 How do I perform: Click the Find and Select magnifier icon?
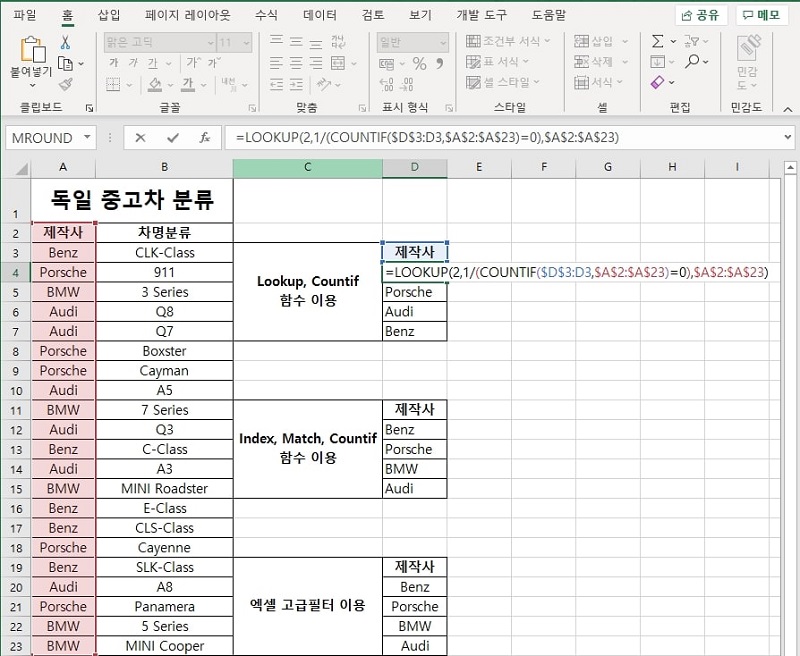pos(692,61)
